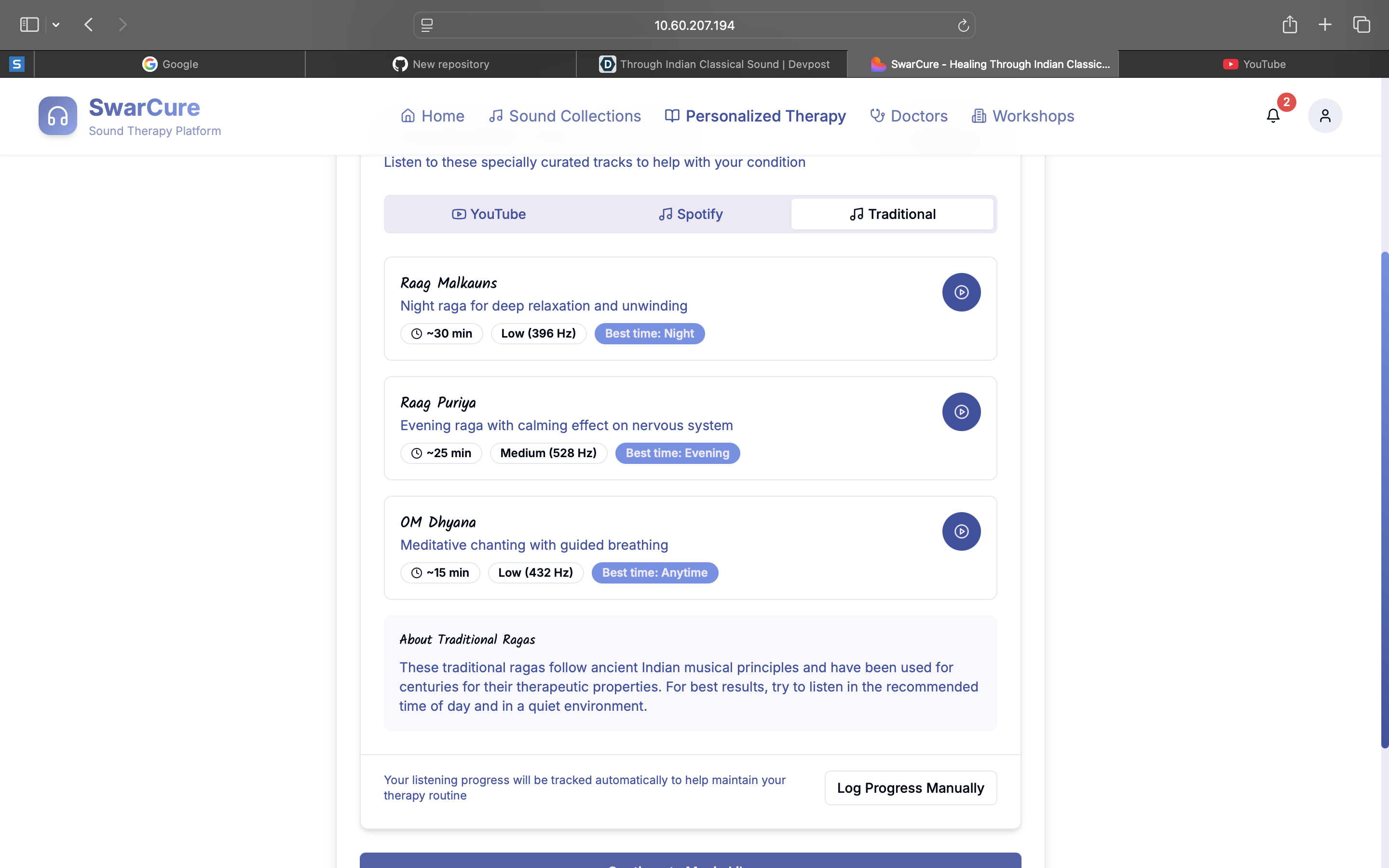
Task: Expand the sidebar dropdown chevron
Action: point(56,25)
